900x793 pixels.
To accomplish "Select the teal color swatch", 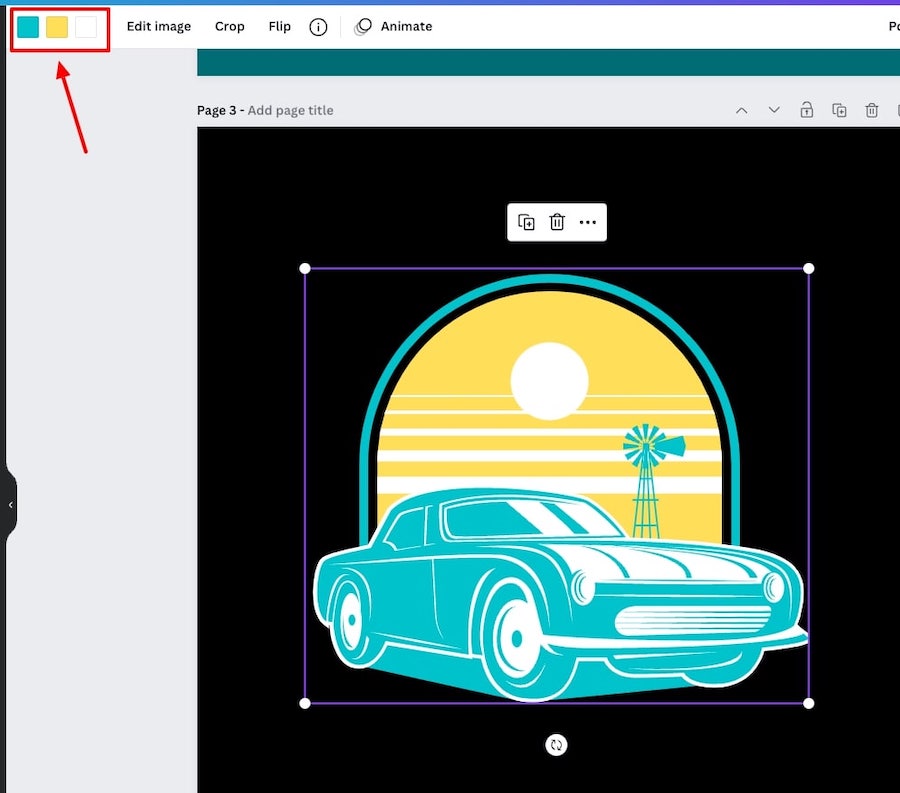I will coord(28,27).
